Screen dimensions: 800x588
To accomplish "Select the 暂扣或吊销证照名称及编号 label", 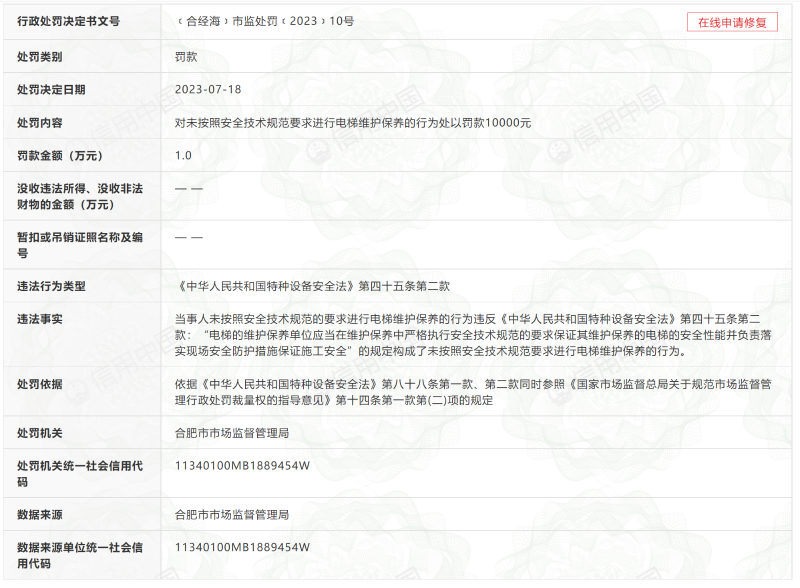I will coord(80,245).
